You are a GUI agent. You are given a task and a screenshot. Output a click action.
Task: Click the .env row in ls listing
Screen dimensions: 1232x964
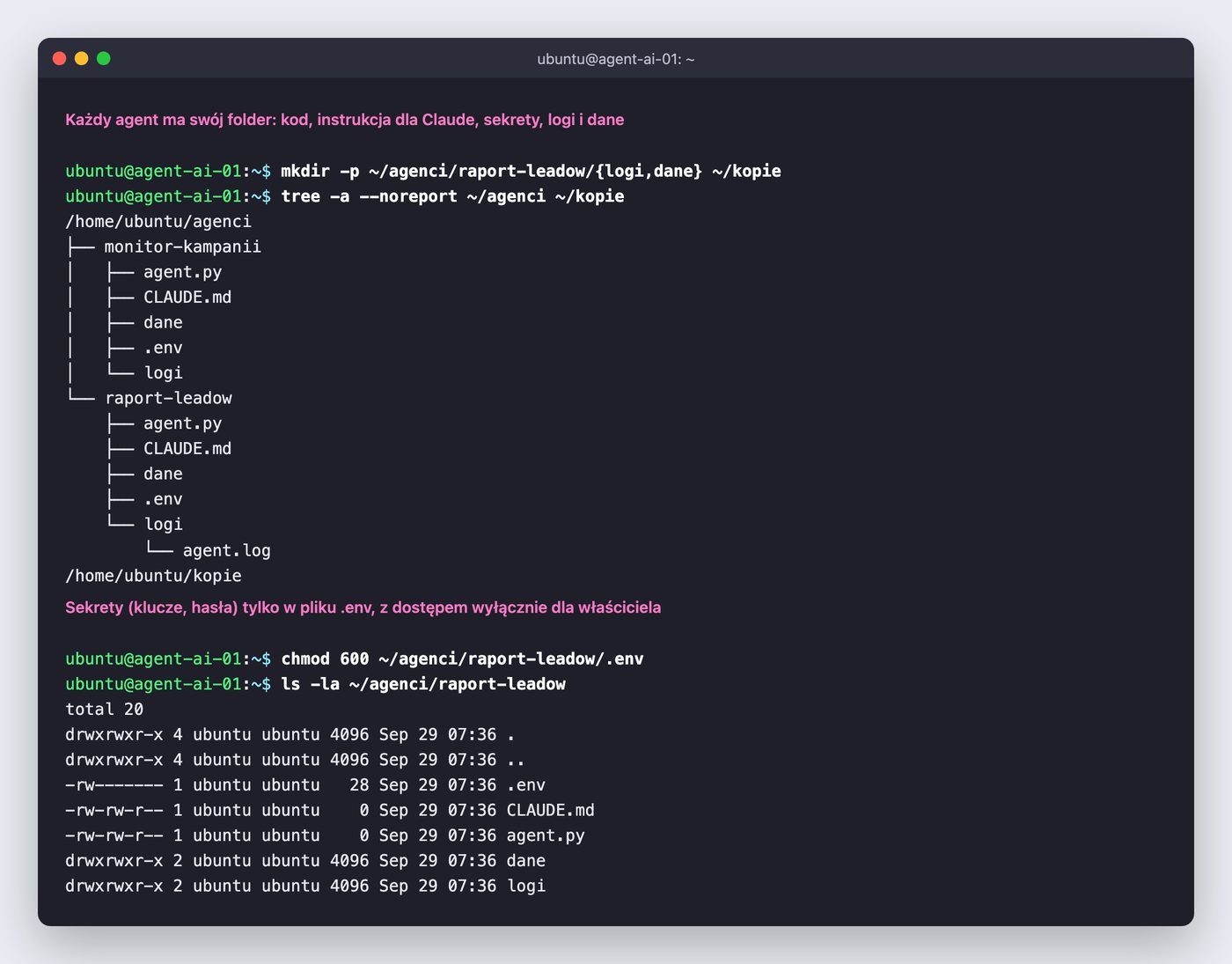coord(305,785)
